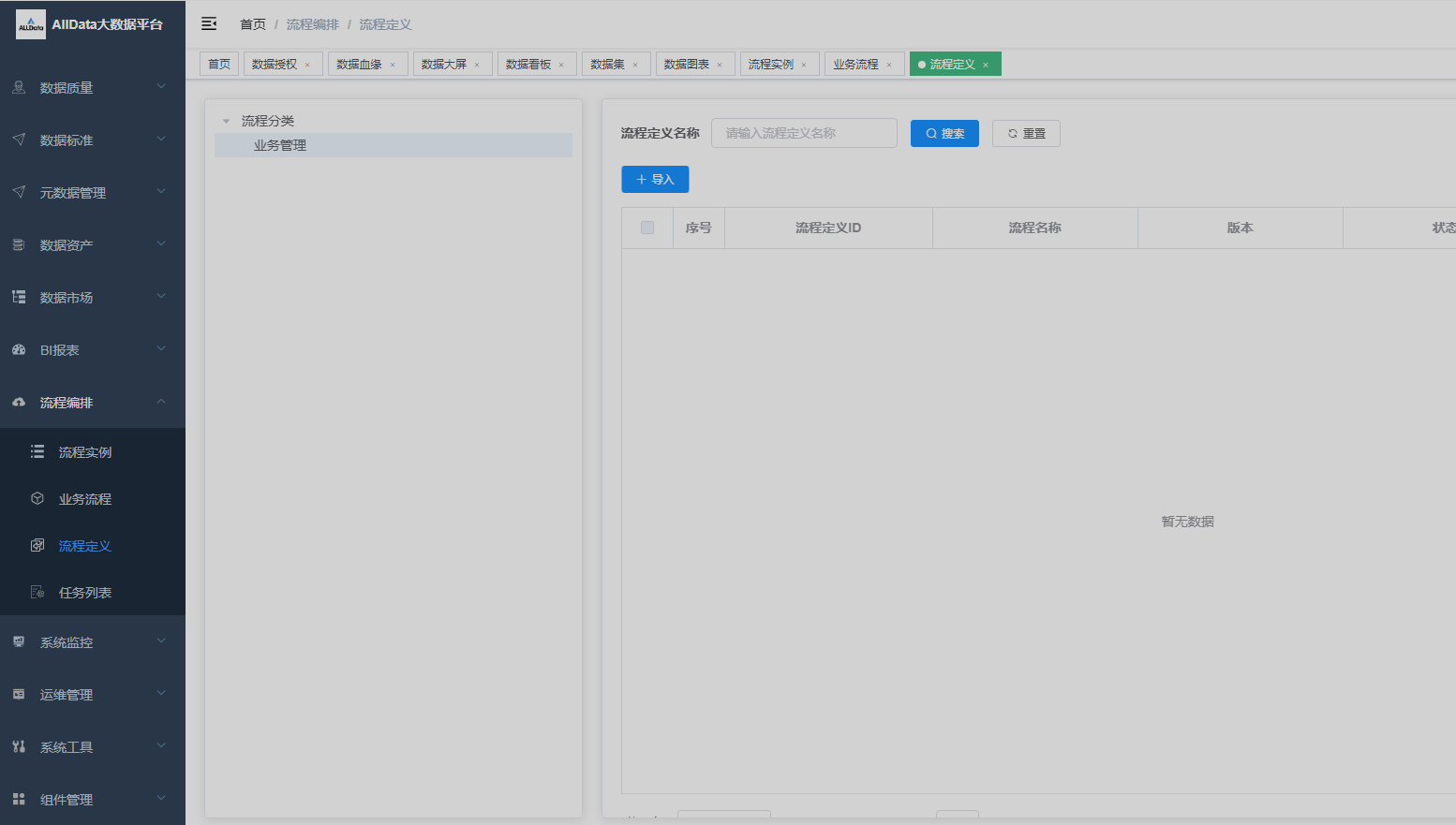
Task: Click the 导入 import button
Action: click(655, 180)
